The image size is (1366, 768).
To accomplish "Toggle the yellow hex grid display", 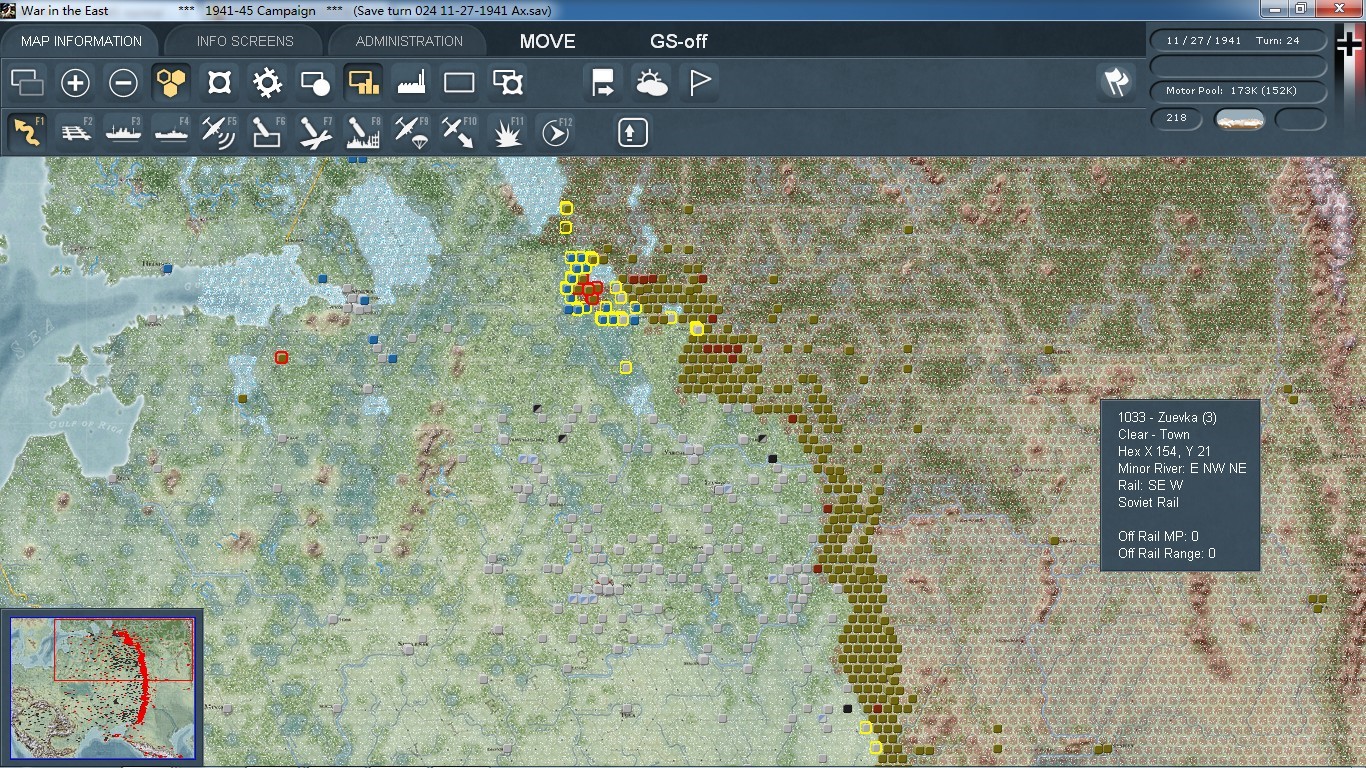I will tap(171, 83).
